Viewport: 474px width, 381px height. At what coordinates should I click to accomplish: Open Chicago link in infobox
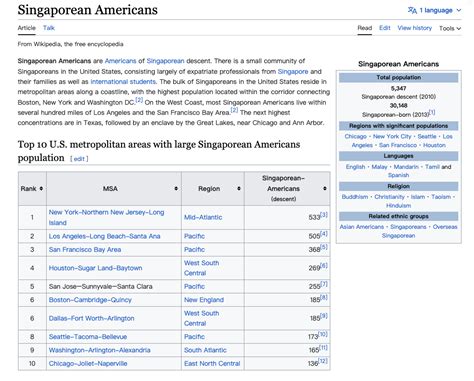click(x=355, y=137)
